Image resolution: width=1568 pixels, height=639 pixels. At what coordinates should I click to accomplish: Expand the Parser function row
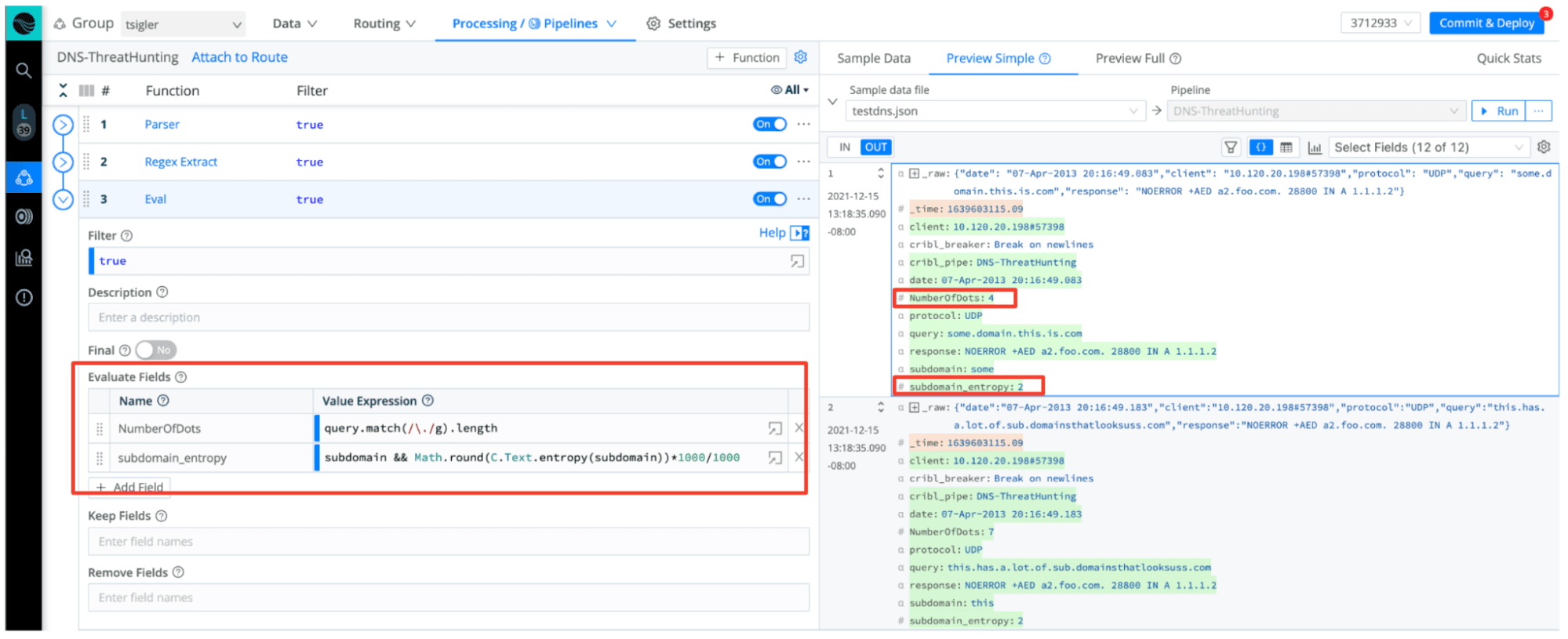(63, 125)
